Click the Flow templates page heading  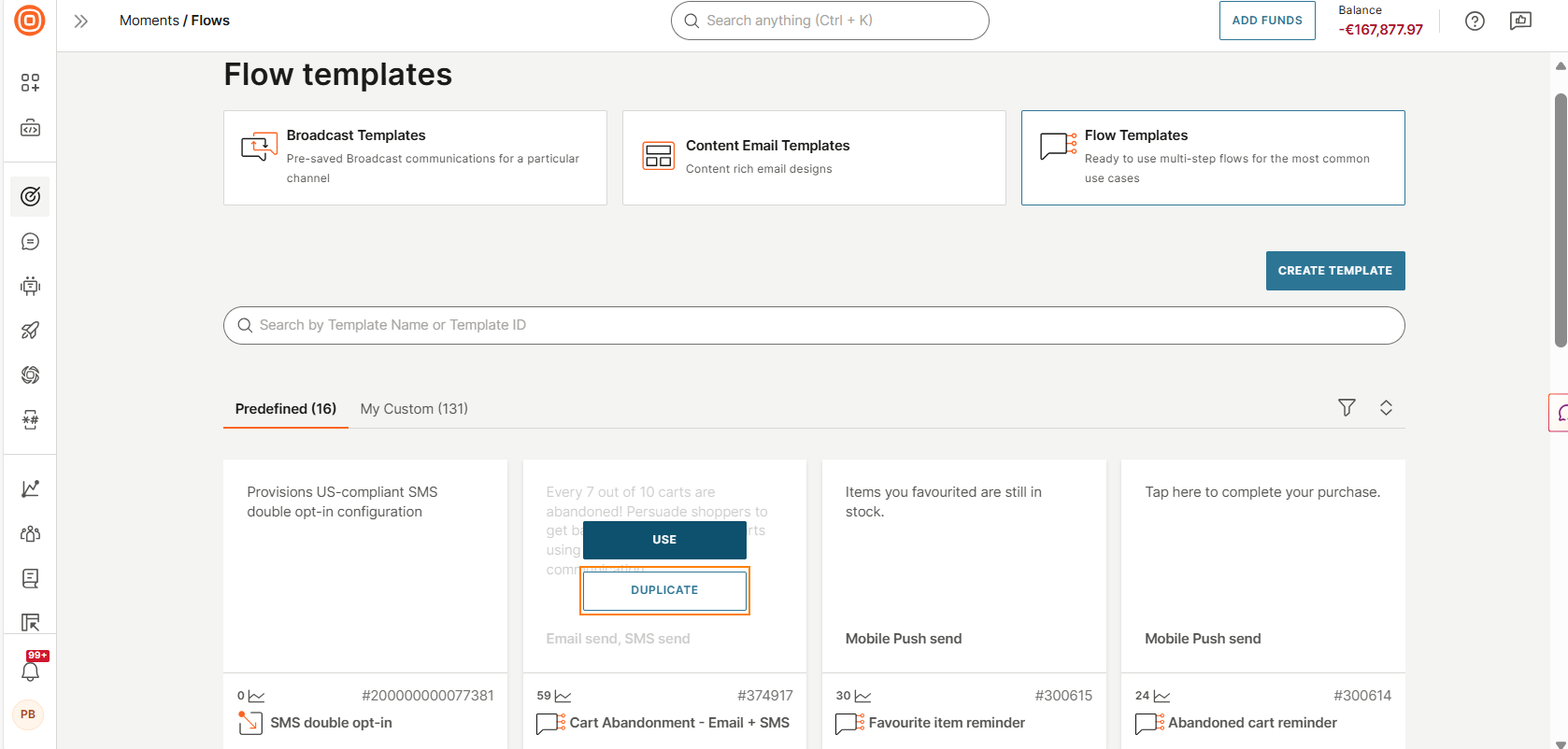point(338,75)
